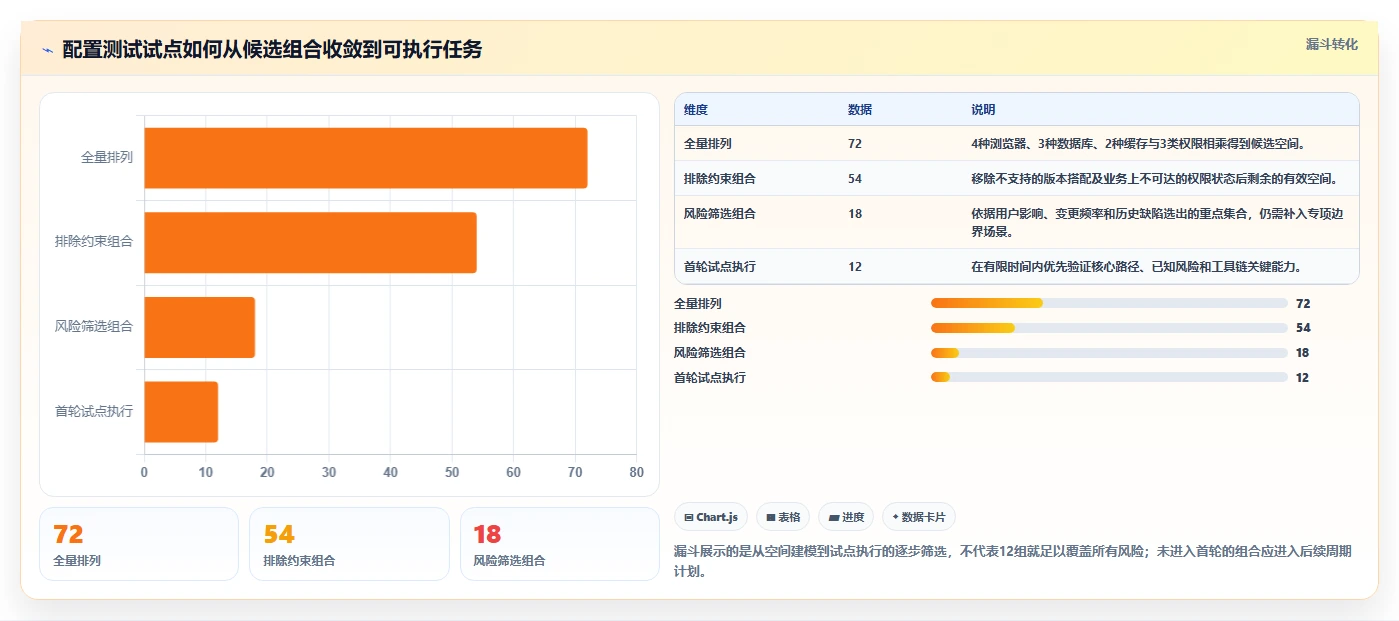Click chart y-axis label 排除约束组合
The height and width of the screenshot is (621, 1399).
click(x=94, y=242)
